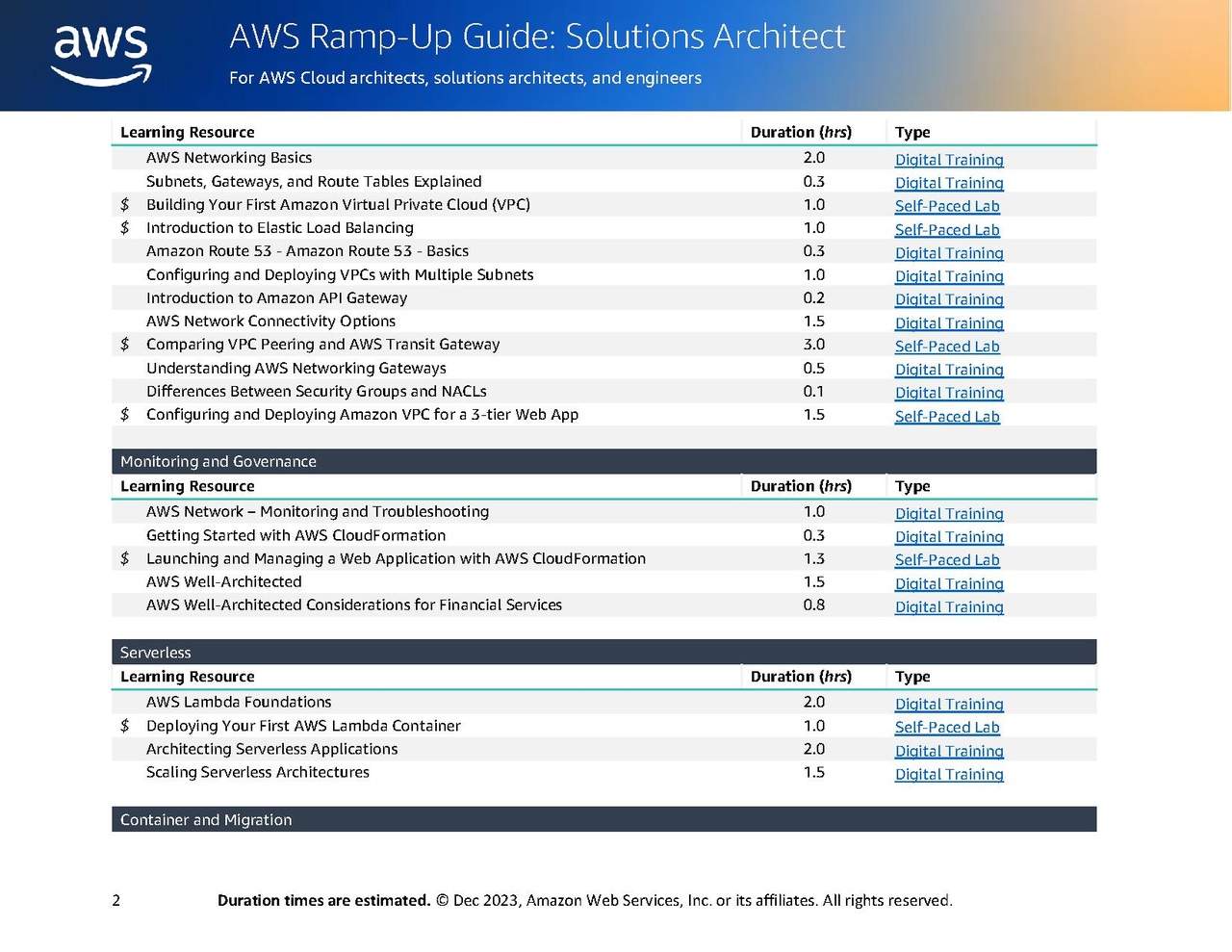
Task: Open Self-Paced Lab link for Deploying Your First AWS Lambda Container
Action: point(947,728)
